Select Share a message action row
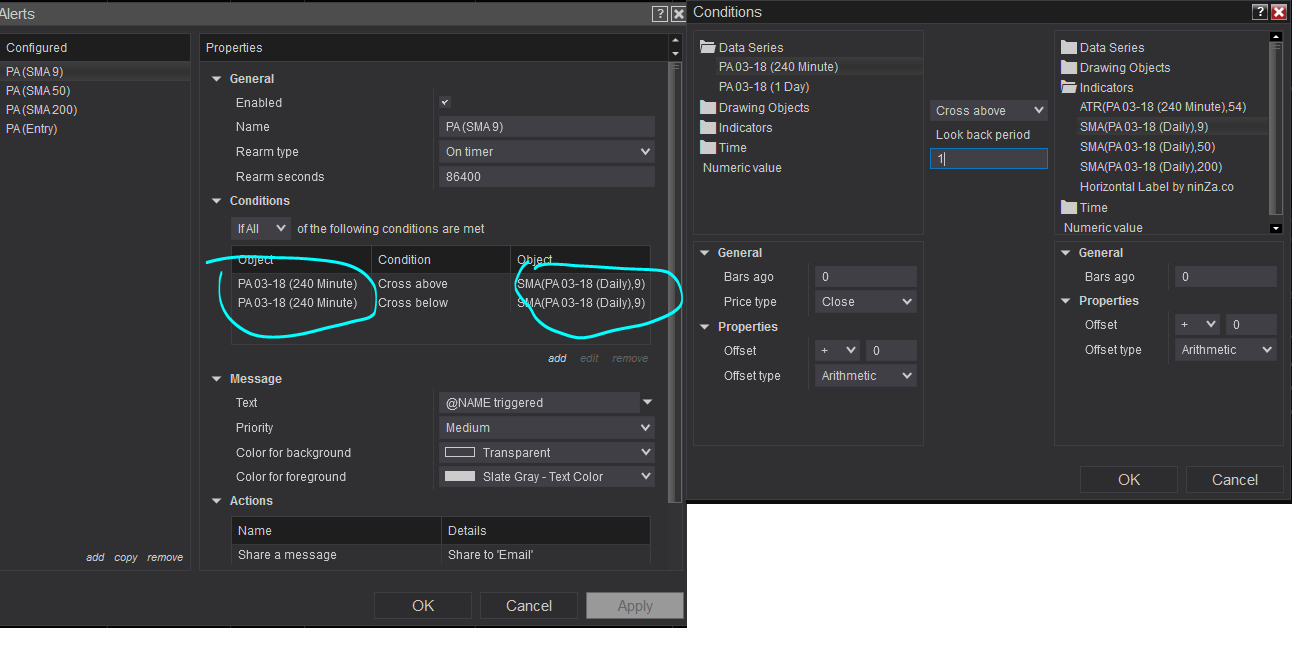Image resolution: width=1292 pixels, height=647 pixels. pos(441,555)
